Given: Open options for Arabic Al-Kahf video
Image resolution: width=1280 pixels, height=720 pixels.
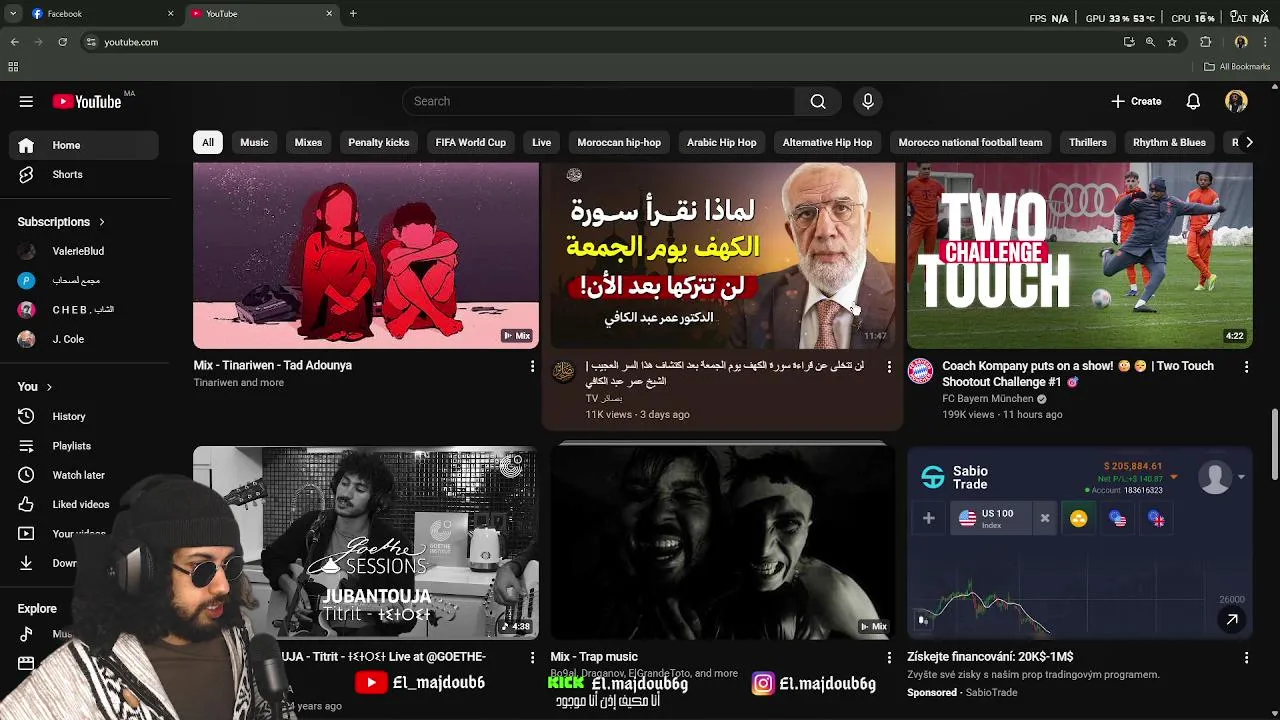Looking at the screenshot, I should pos(889,367).
